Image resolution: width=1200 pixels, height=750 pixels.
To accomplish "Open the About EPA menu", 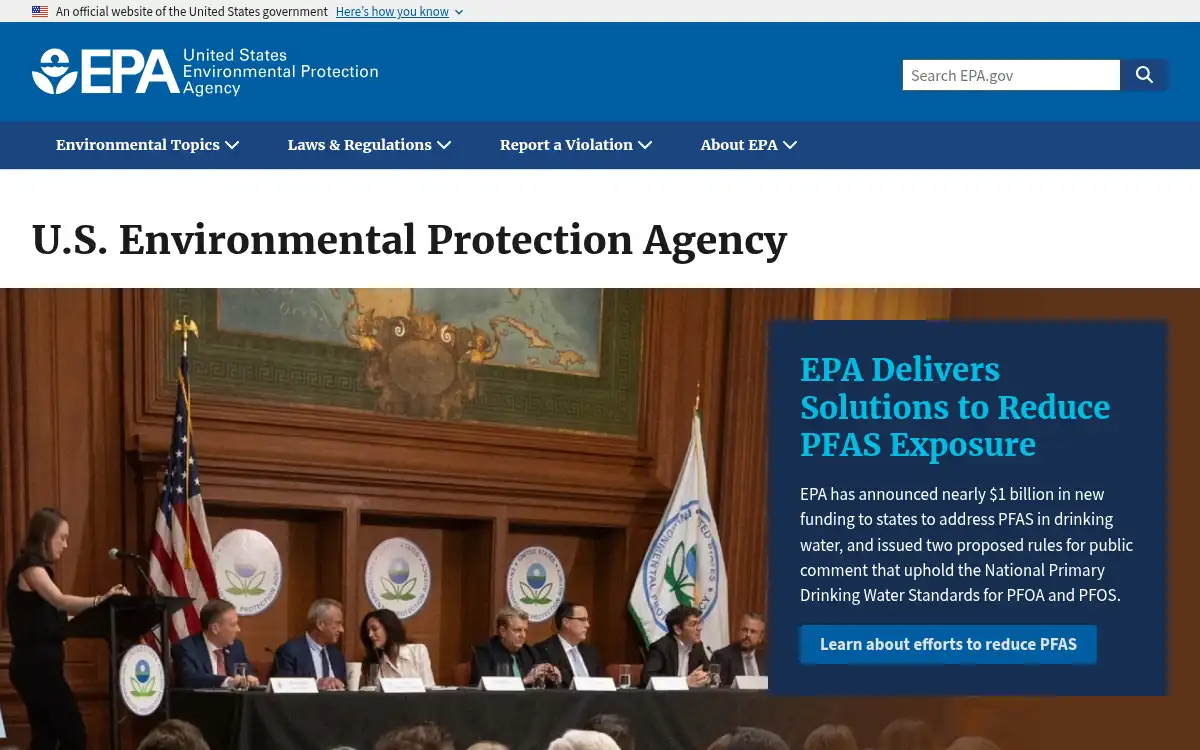I will click(x=748, y=145).
